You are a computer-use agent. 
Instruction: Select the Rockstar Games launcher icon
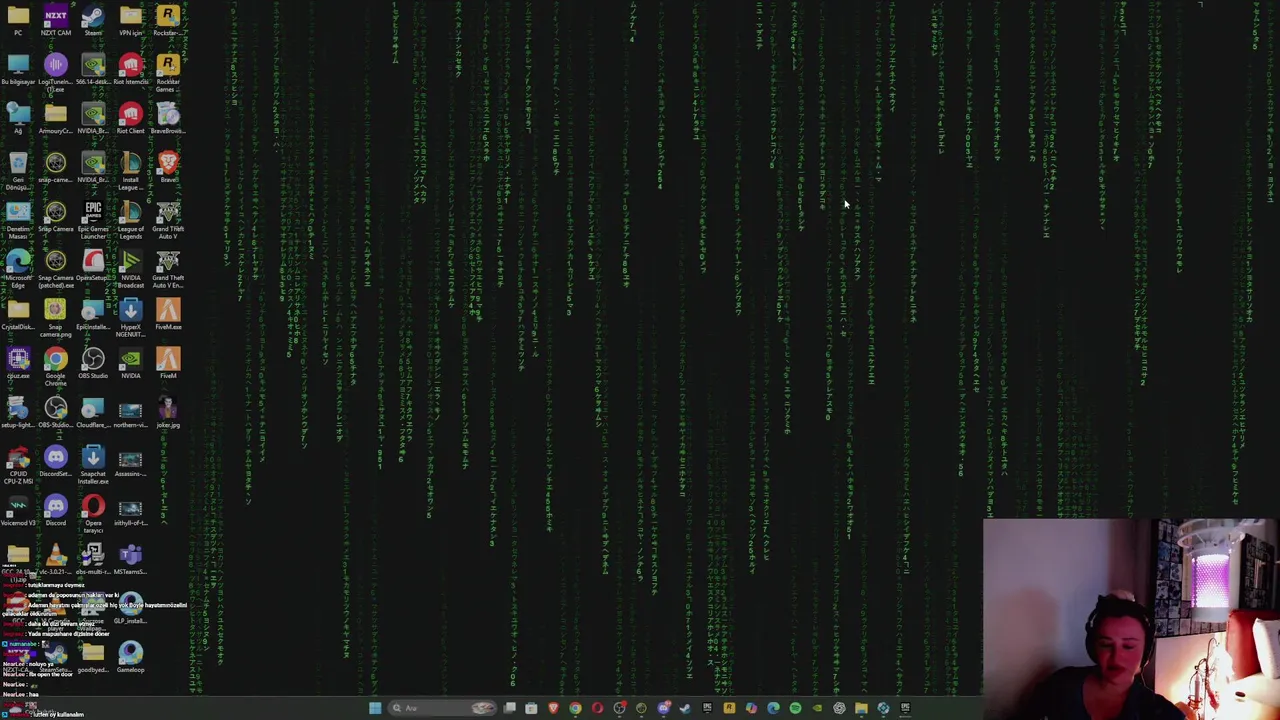point(168,72)
